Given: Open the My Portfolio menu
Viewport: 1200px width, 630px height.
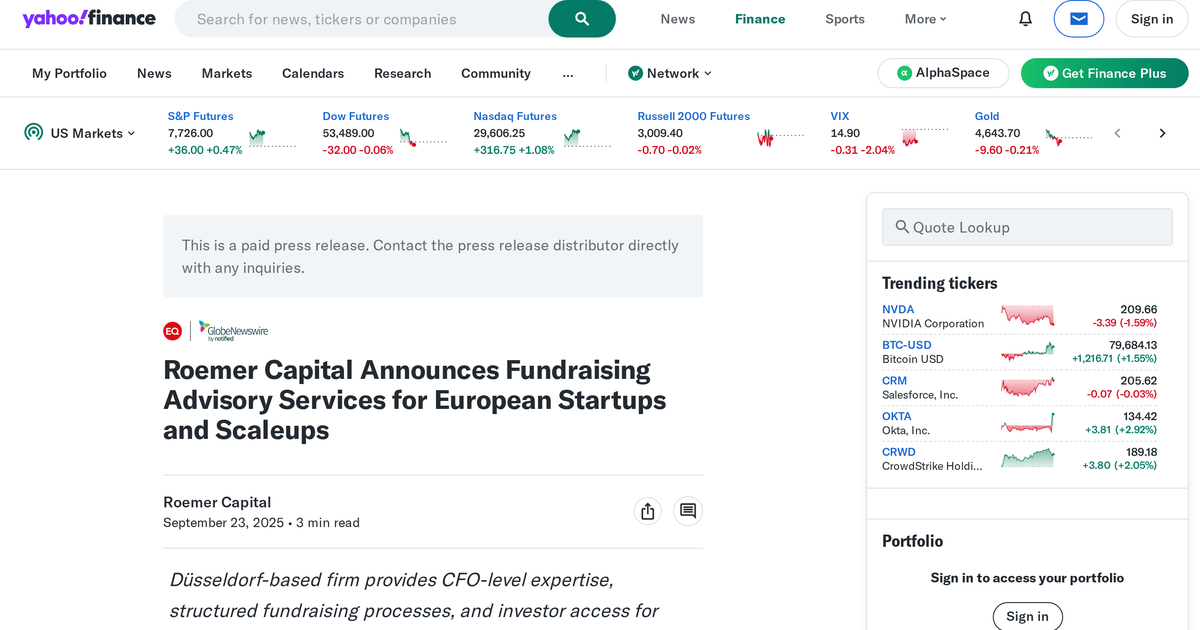Looking at the screenshot, I should coord(69,73).
